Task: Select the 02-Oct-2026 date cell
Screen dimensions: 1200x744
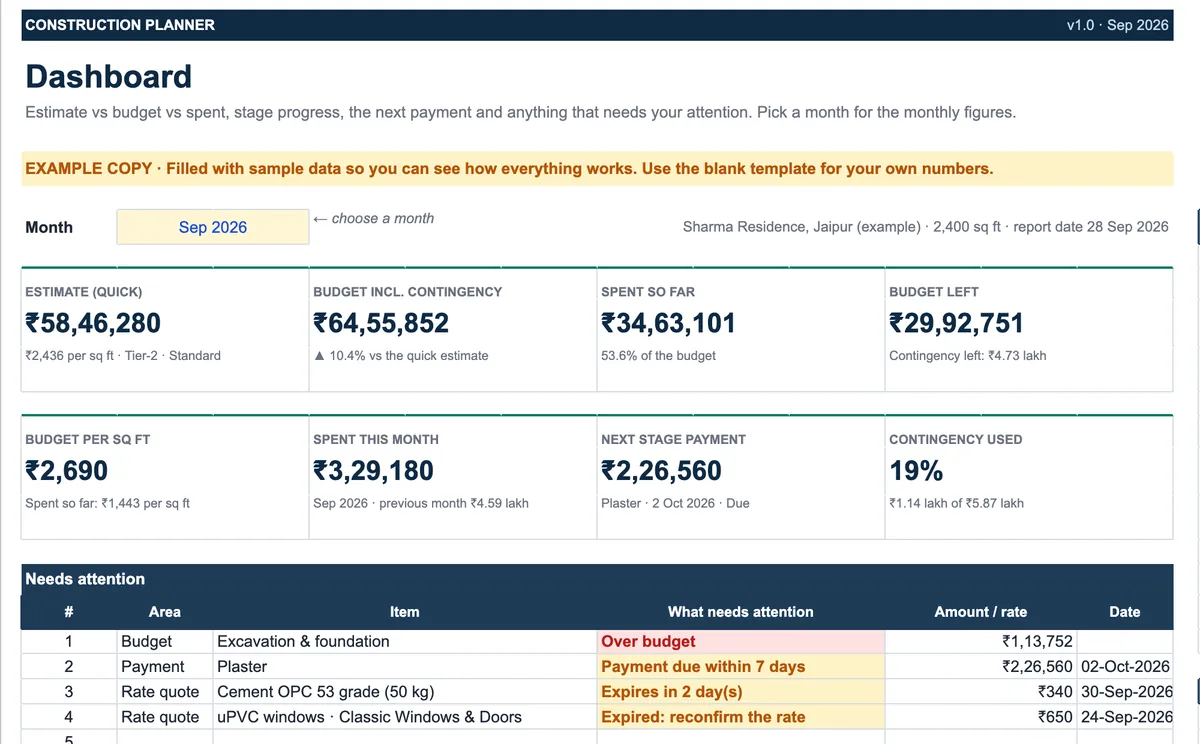Action: (1125, 667)
